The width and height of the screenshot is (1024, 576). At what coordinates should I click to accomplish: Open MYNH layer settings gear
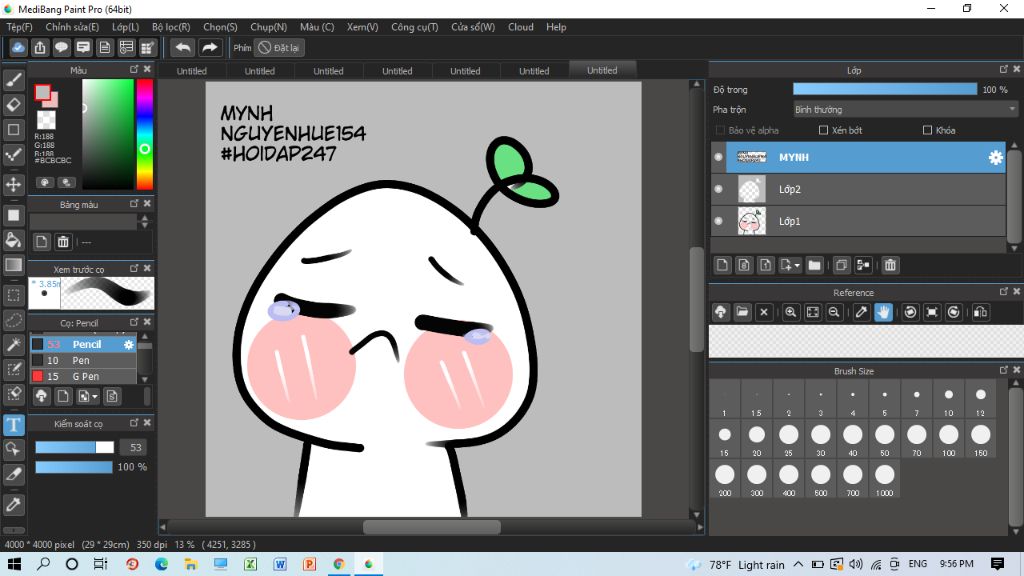[995, 157]
